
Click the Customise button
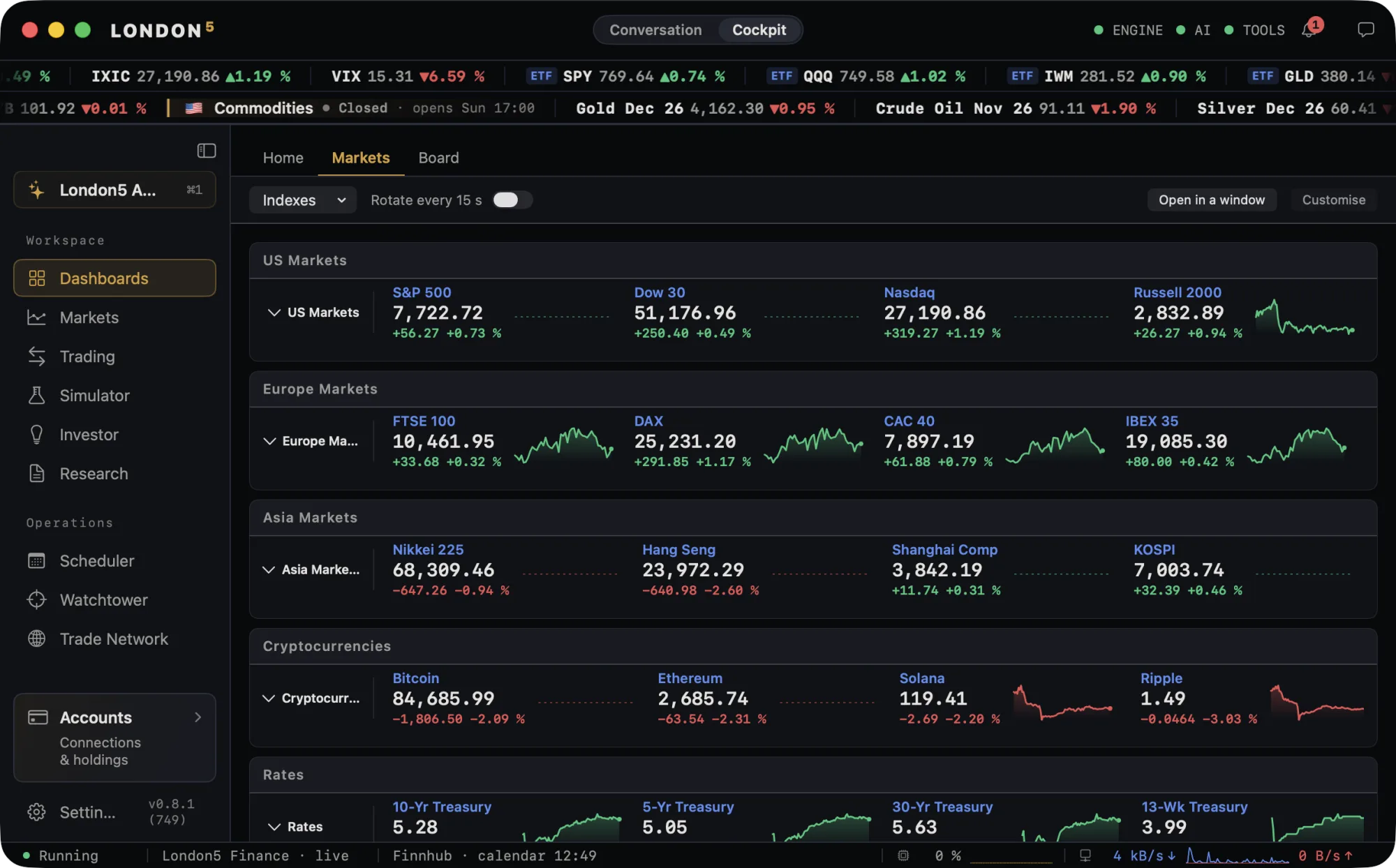click(1333, 200)
